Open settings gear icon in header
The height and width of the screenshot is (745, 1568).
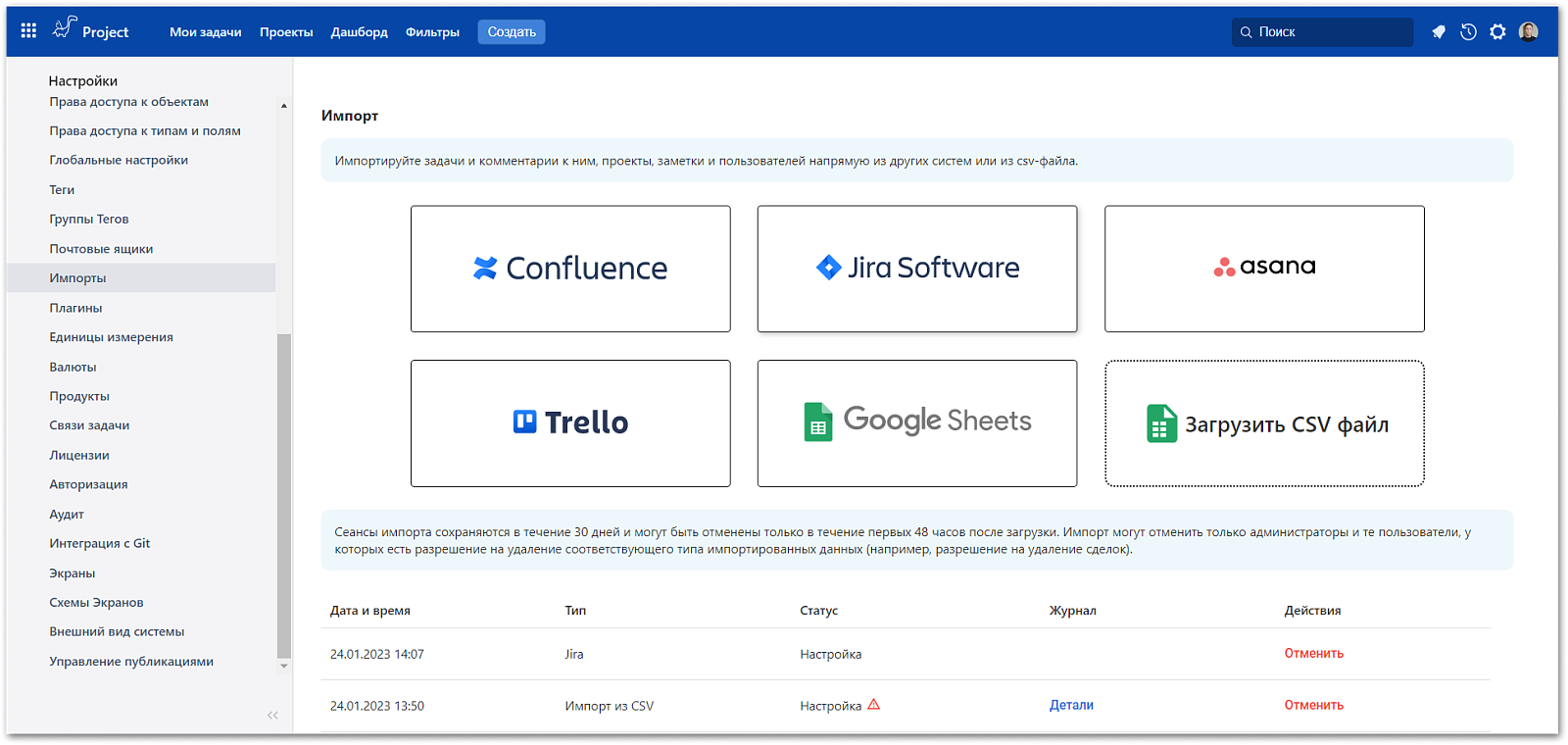(x=1497, y=32)
